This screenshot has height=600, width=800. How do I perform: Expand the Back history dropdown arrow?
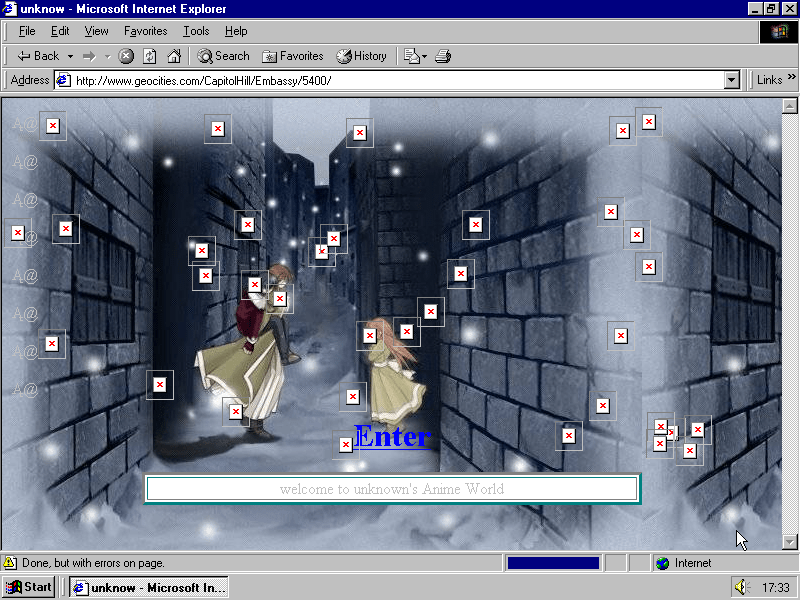(70, 56)
